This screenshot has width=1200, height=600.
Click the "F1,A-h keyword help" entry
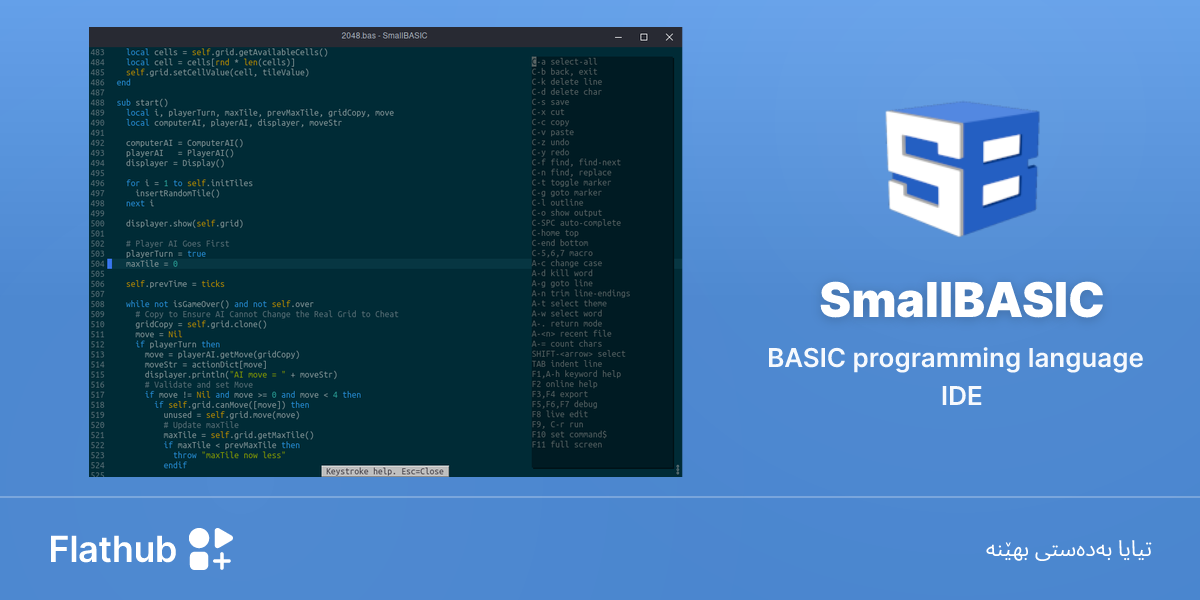pyautogui.click(x=576, y=374)
